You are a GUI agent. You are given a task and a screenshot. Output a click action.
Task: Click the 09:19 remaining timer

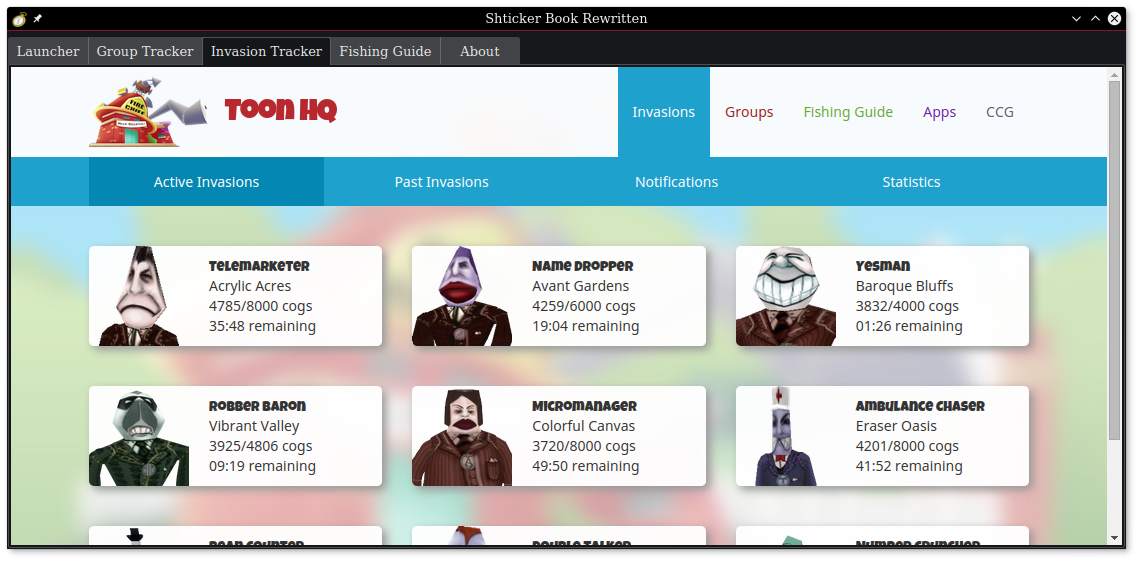tap(262, 467)
